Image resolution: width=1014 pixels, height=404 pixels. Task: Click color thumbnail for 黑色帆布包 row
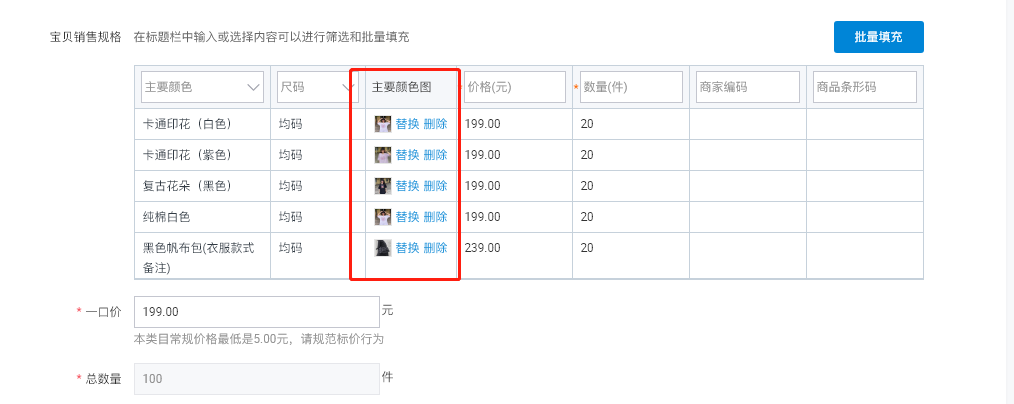pyautogui.click(x=383, y=248)
